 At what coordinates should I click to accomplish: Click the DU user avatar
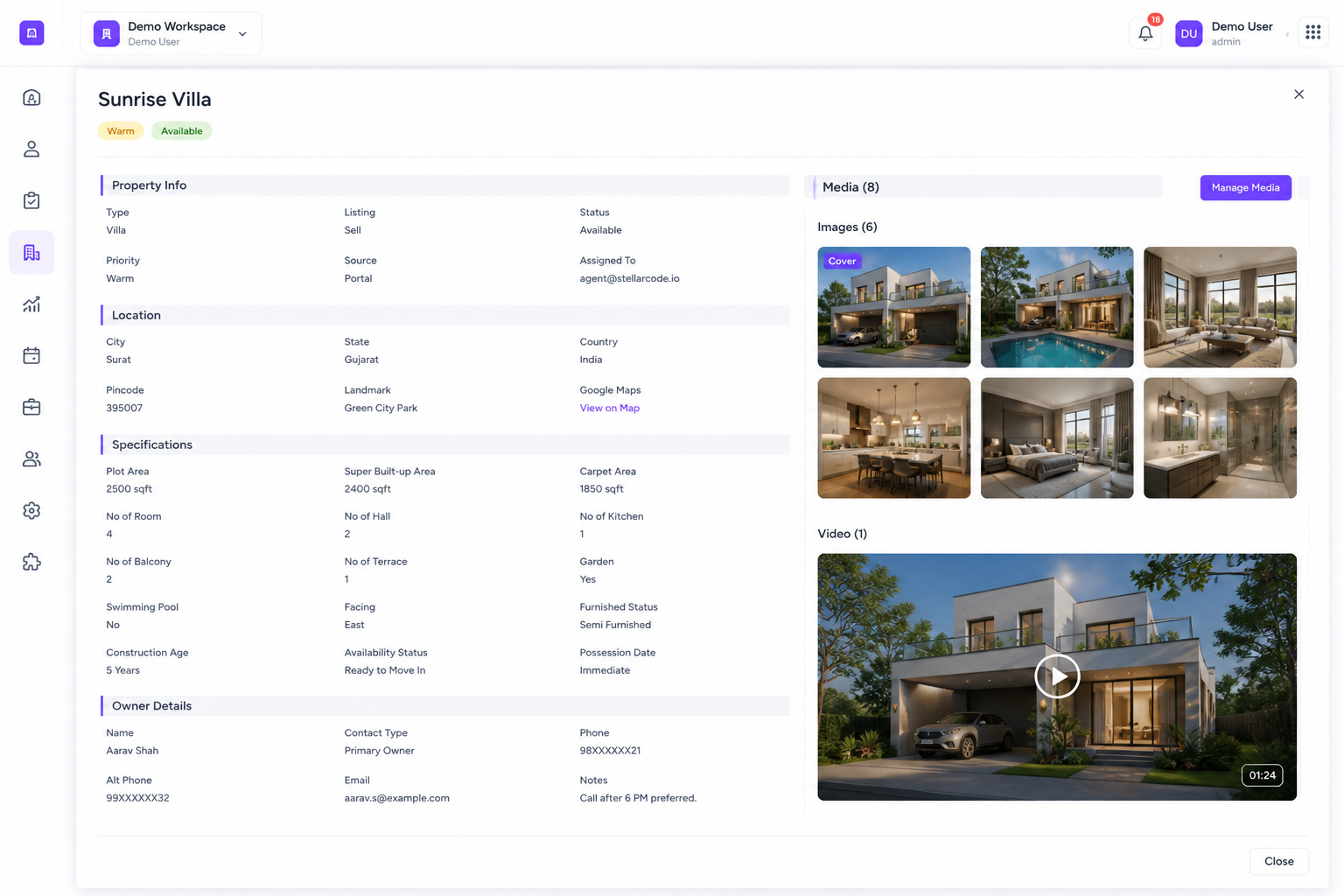1188,33
